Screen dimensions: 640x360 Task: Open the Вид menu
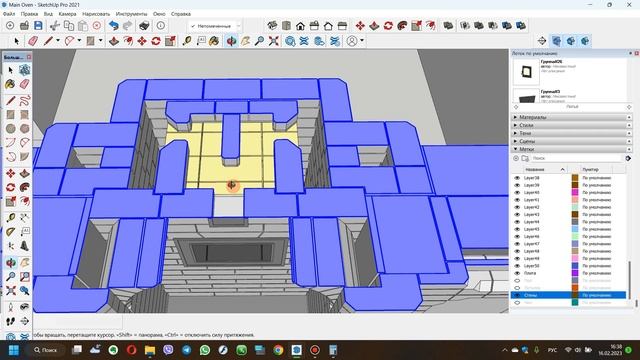coord(48,14)
